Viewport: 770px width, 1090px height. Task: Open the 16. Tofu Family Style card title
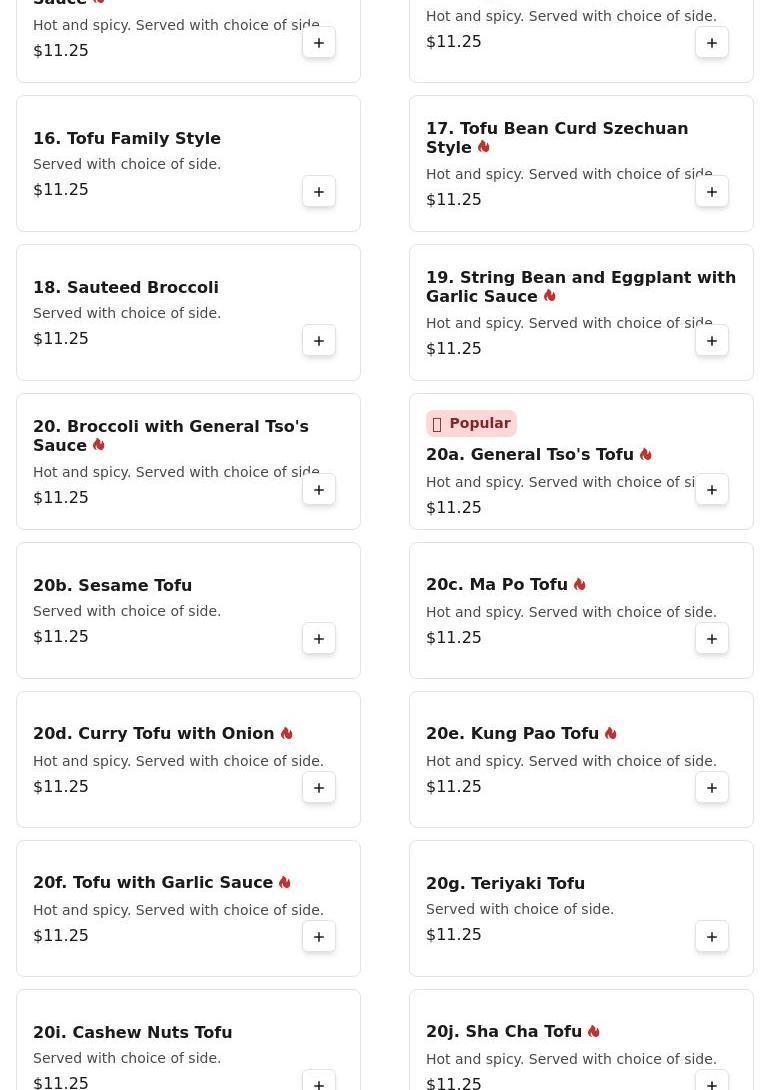(x=127, y=138)
